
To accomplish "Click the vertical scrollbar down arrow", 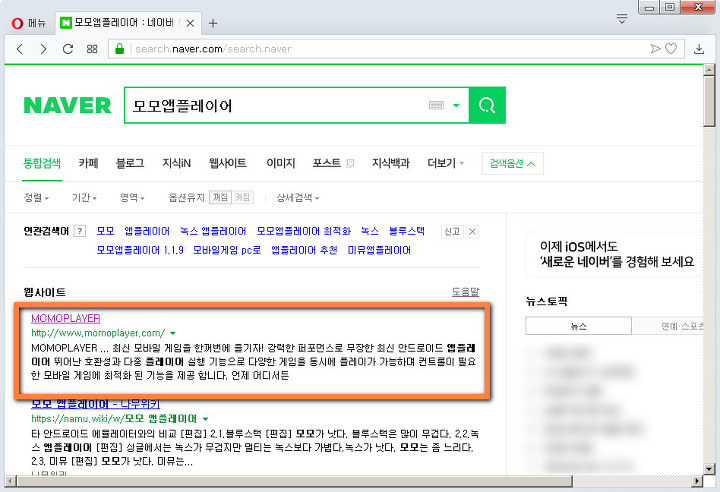I will point(709,469).
